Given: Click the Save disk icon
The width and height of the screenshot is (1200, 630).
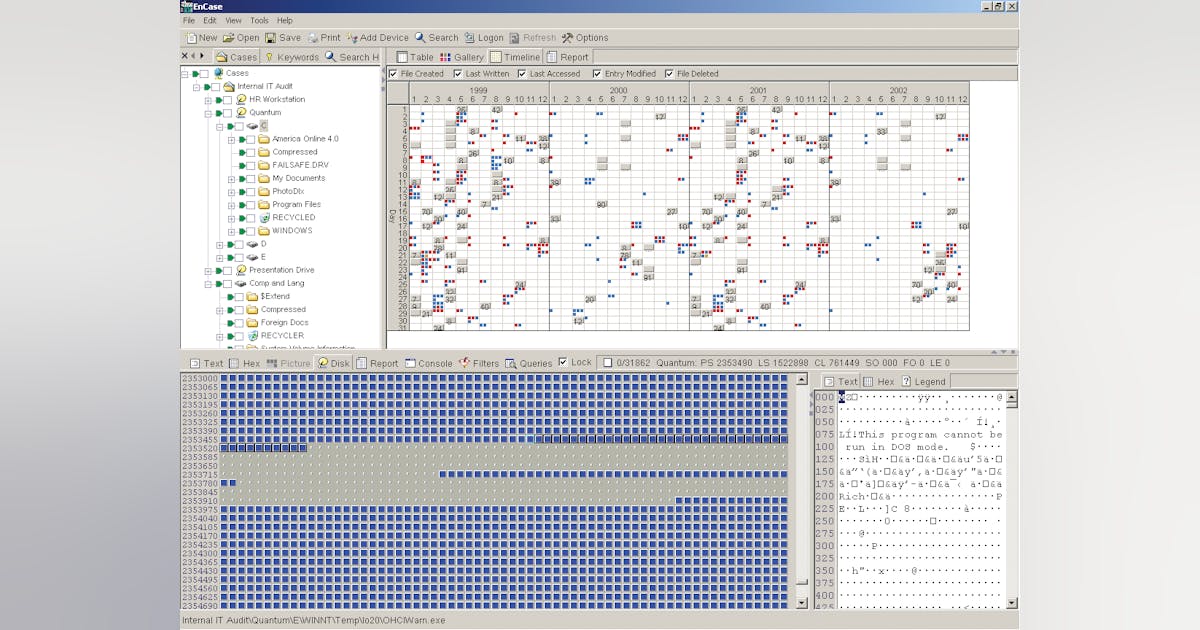Looking at the screenshot, I should pyautogui.click(x=271, y=38).
